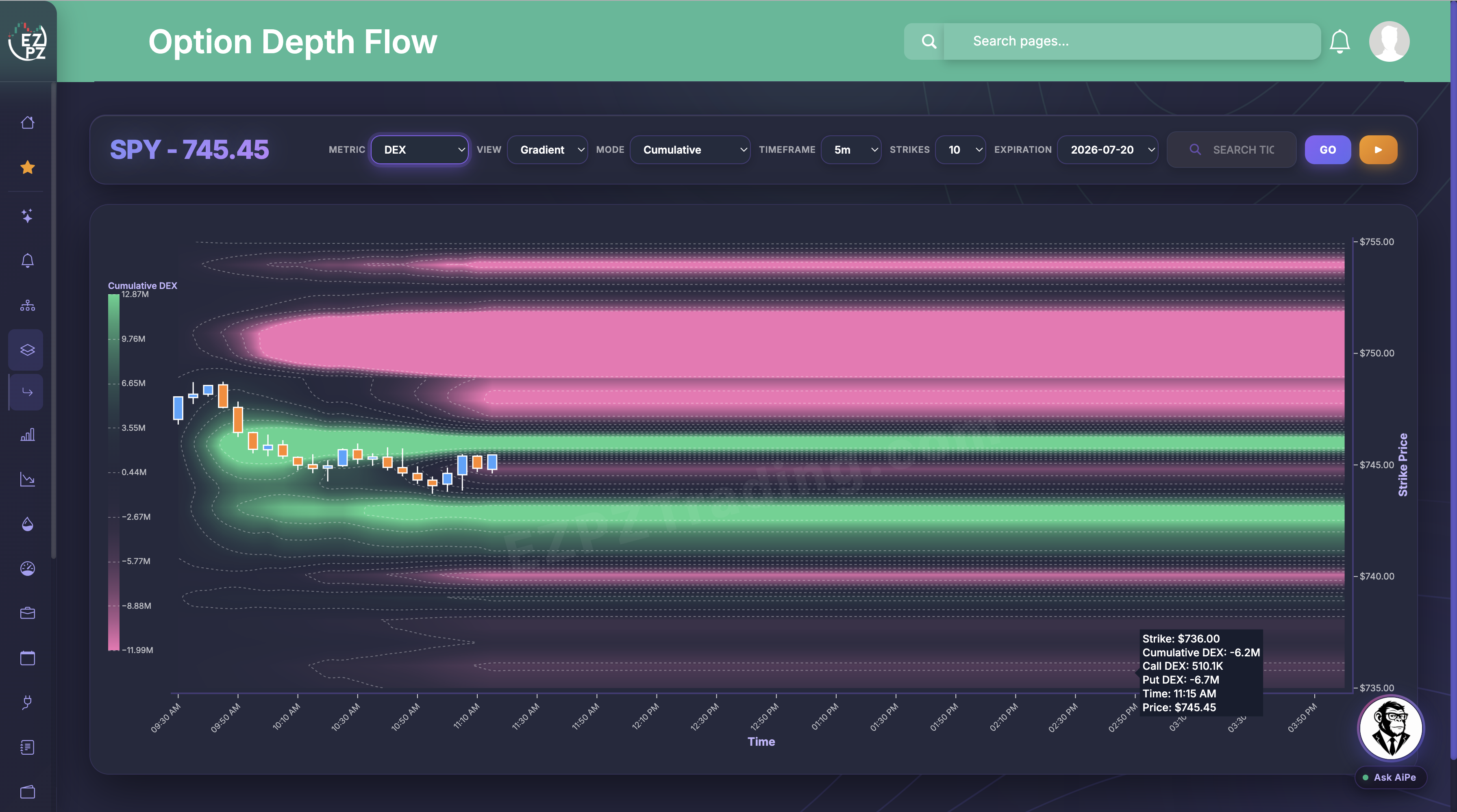1457x812 pixels.
Task: Open the user profile avatar
Action: point(1389,41)
